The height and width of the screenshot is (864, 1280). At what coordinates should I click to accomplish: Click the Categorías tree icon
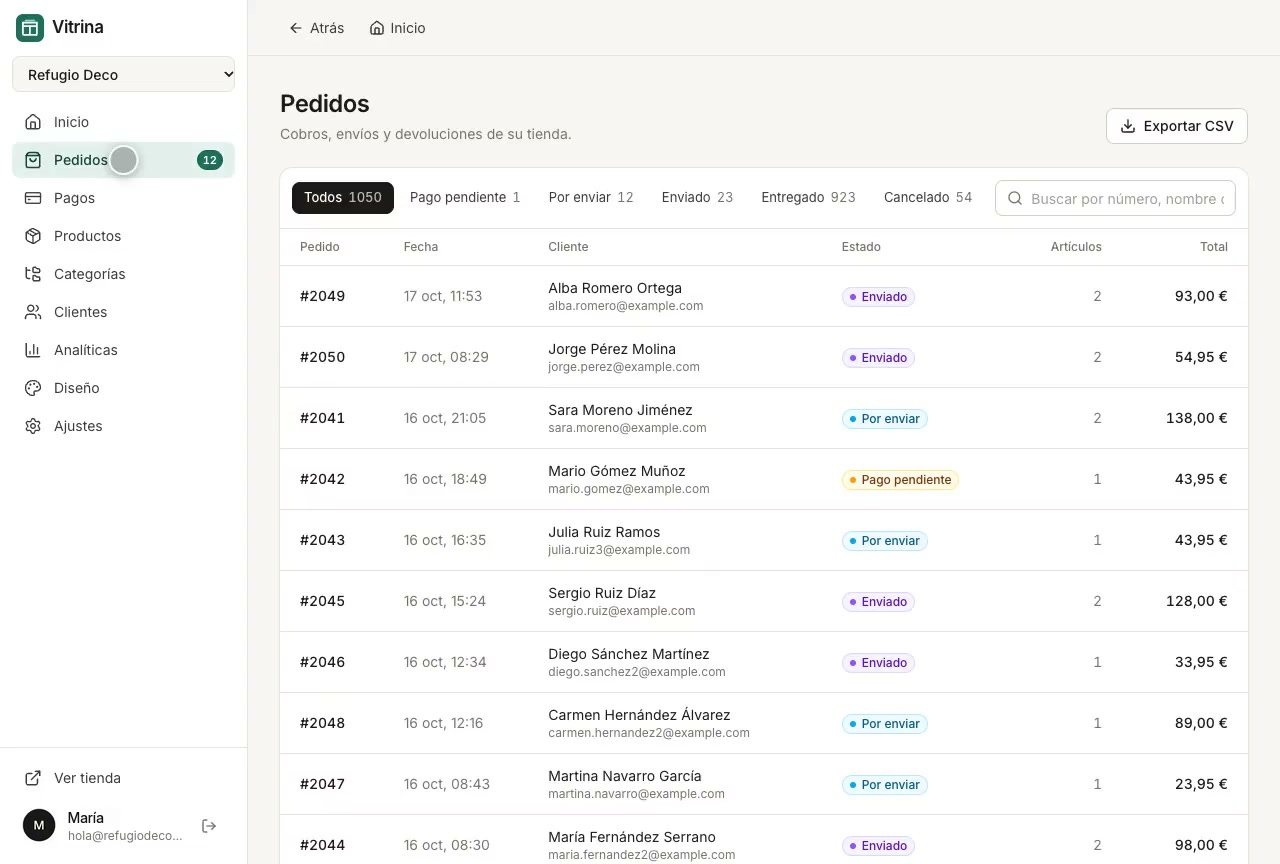pyautogui.click(x=33, y=274)
